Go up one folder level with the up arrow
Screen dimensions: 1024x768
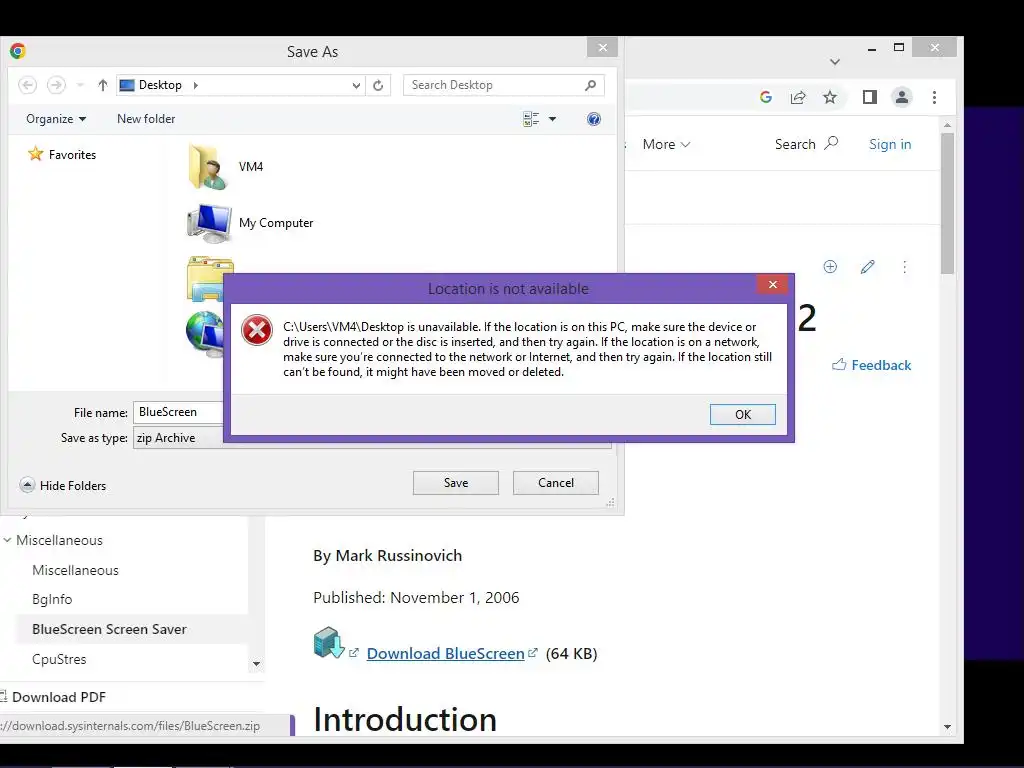[103, 85]
